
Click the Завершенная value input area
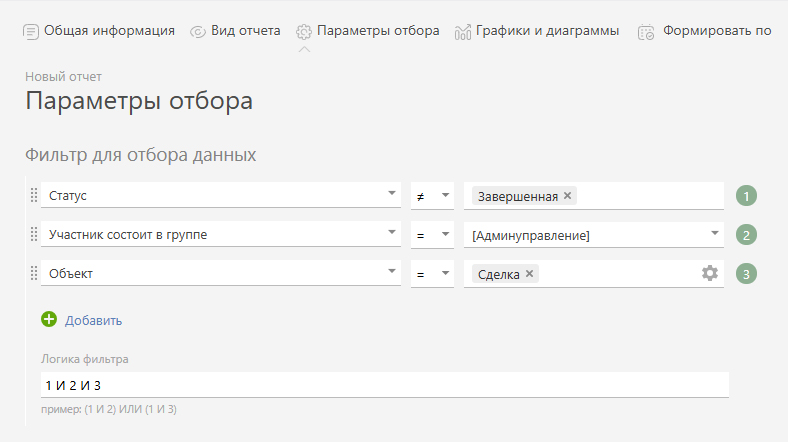tap(594, 196)
